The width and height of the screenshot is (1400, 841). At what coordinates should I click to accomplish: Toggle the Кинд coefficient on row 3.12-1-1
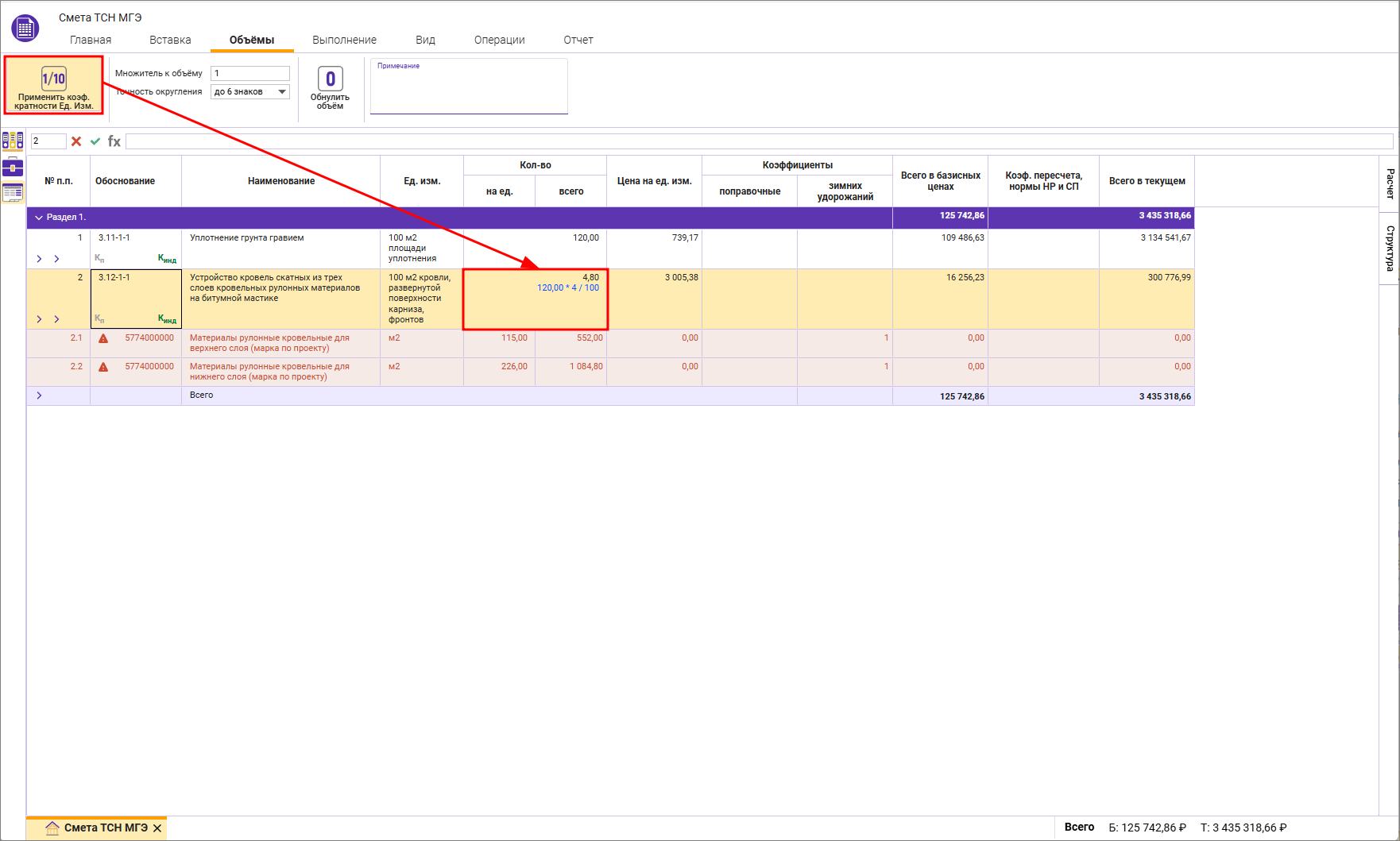[x=167, y=319]
